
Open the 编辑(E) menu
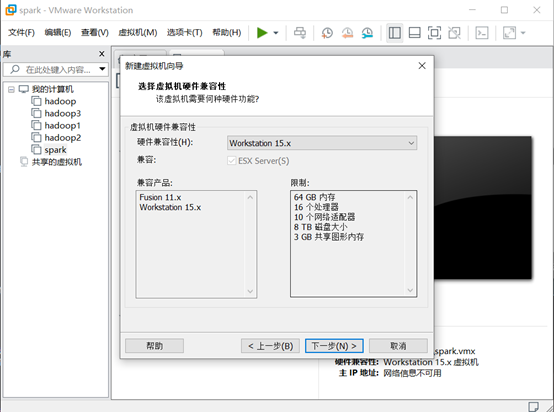[58, 33]
